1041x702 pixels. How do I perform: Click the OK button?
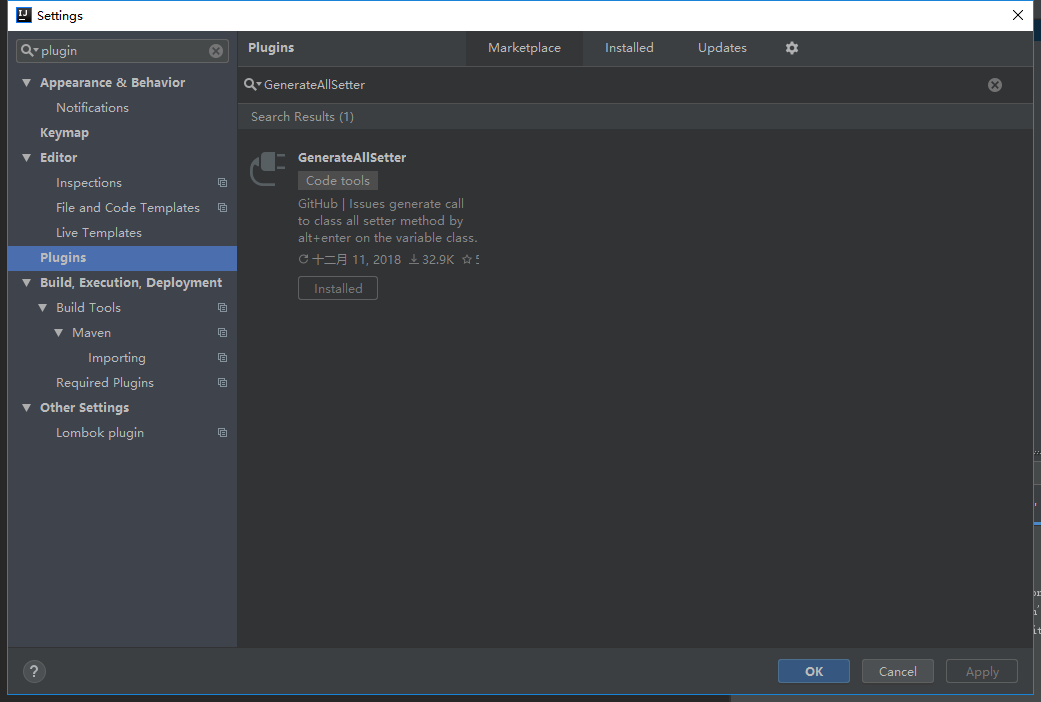coord(813,671)
